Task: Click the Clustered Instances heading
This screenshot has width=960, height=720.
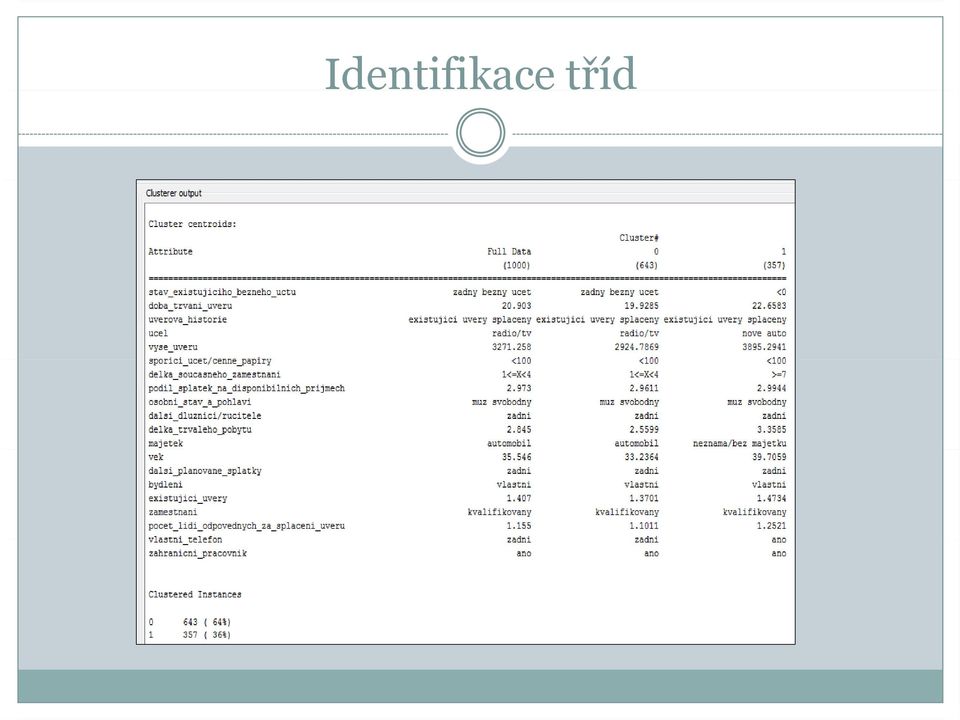Action: coord(195,594)
